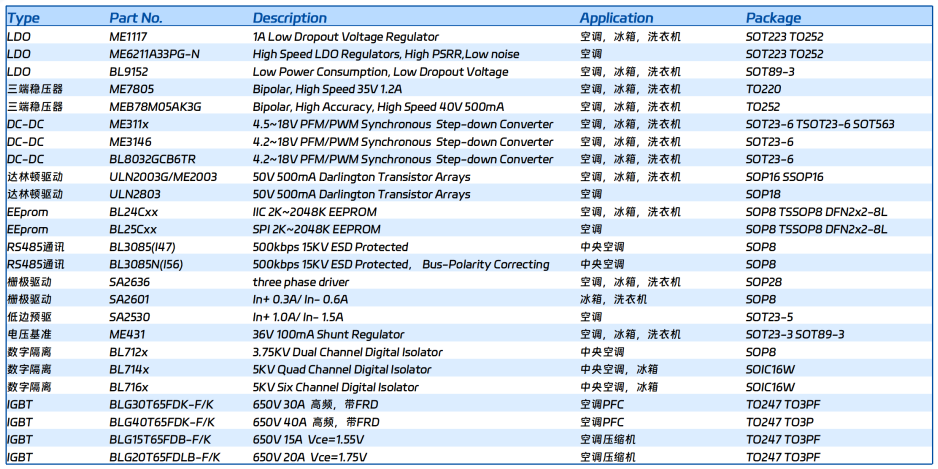This screenshot has height=469, width=938.
Task: Click package 'SOT89-3' in BL9152 row
Action: (x=769, y=72)
